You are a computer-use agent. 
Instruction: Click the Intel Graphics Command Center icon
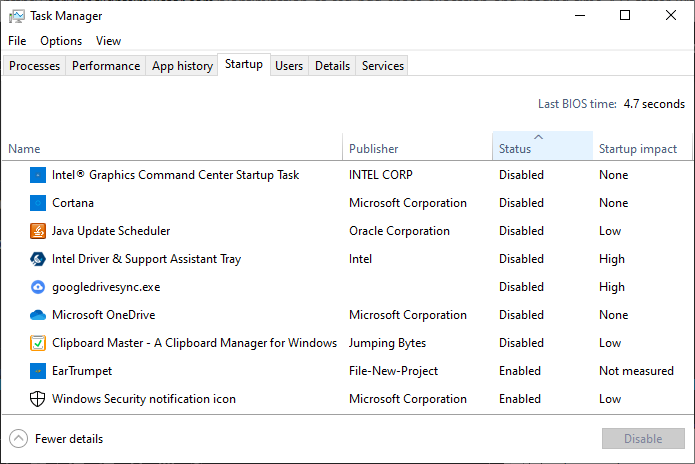(x=38, y=175)
